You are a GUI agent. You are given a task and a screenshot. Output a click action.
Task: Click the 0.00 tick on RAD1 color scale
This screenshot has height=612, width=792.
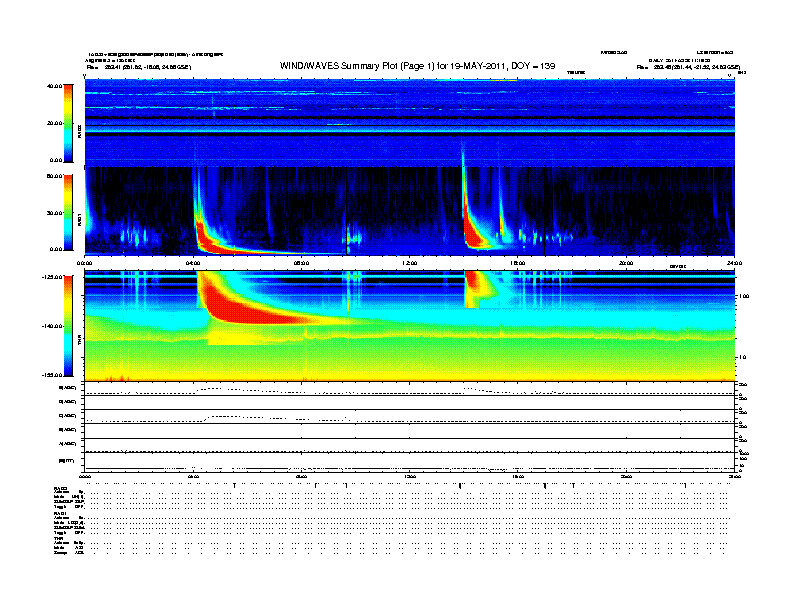(x=56, y=249)
